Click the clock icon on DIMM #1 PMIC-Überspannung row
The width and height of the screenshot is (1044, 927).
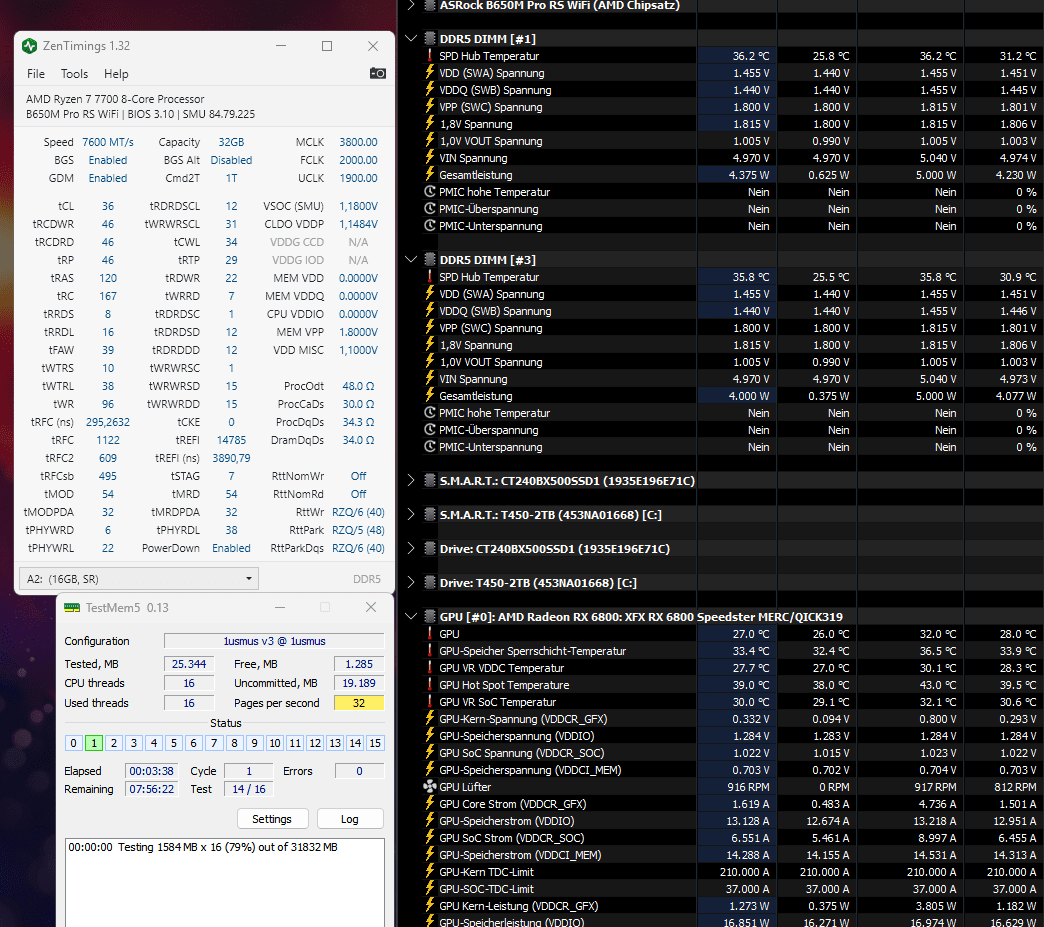click(x=430, y=208)
